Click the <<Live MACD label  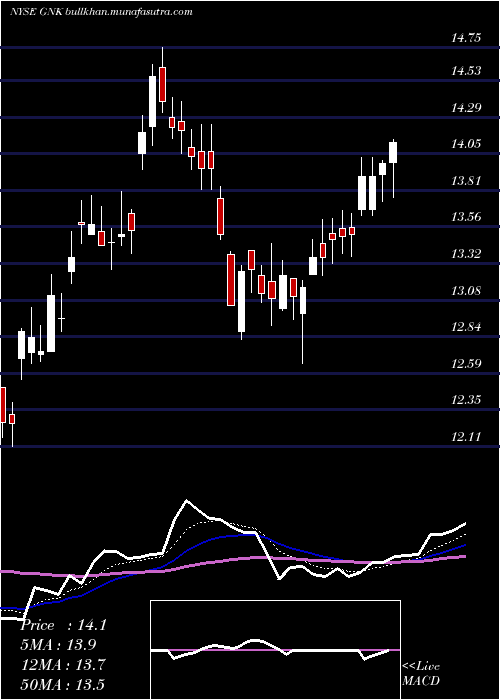(x=421, y=673)
